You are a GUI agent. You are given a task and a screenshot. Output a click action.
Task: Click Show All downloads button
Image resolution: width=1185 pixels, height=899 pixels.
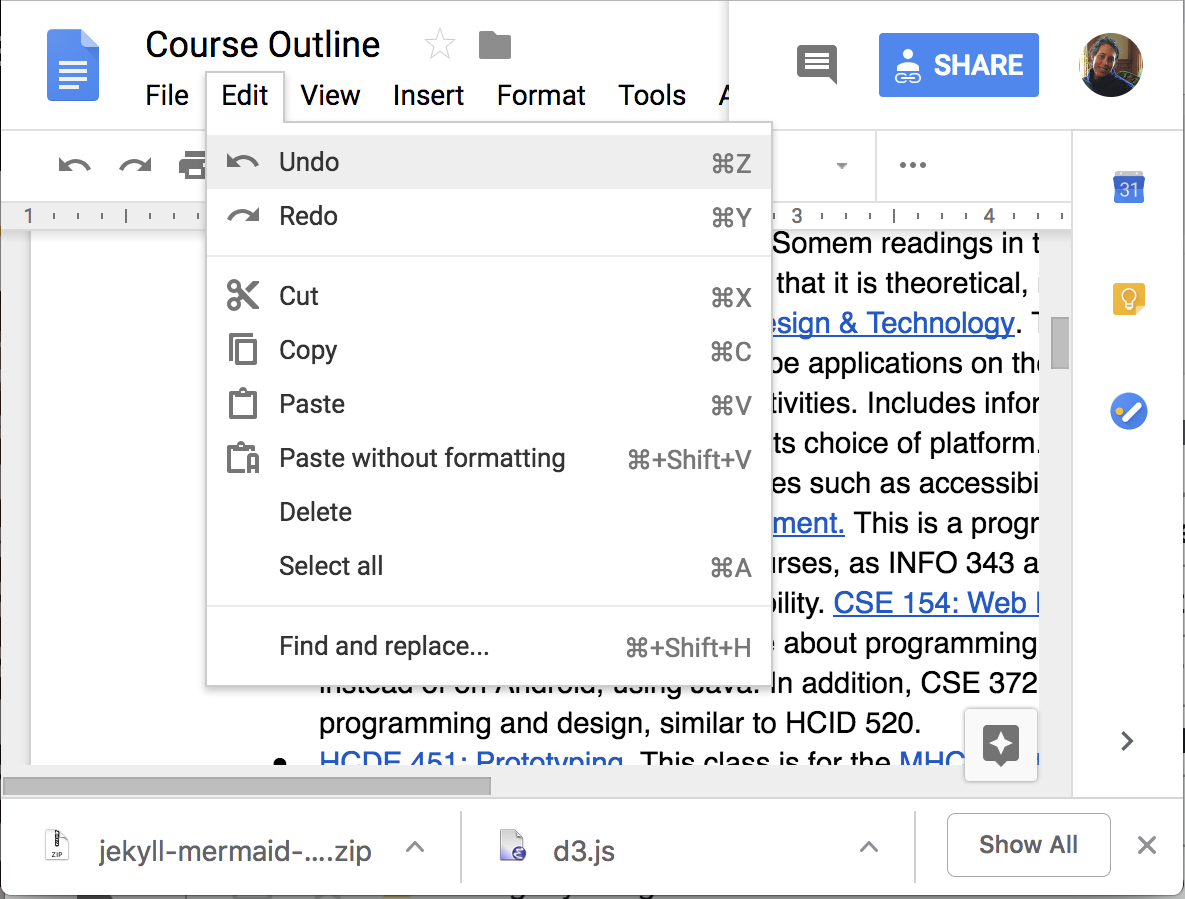click(1028, 845)
